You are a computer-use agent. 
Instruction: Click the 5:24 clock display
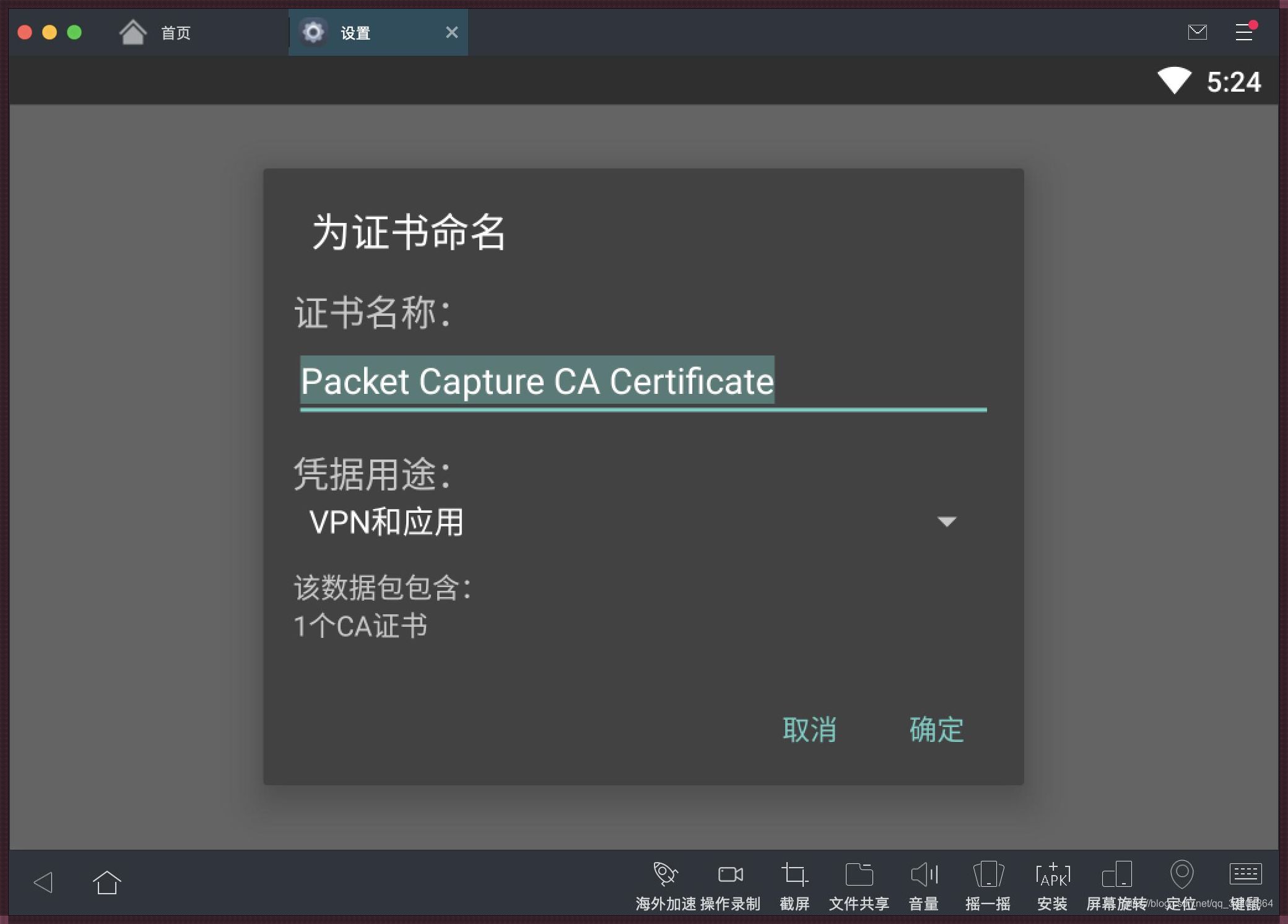coord(1234,82)
